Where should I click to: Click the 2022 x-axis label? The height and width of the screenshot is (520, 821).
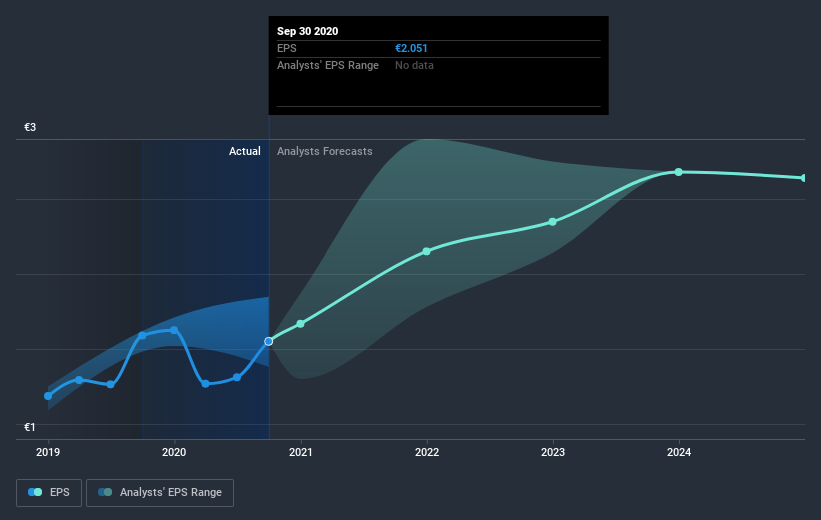tap(427, 452)
